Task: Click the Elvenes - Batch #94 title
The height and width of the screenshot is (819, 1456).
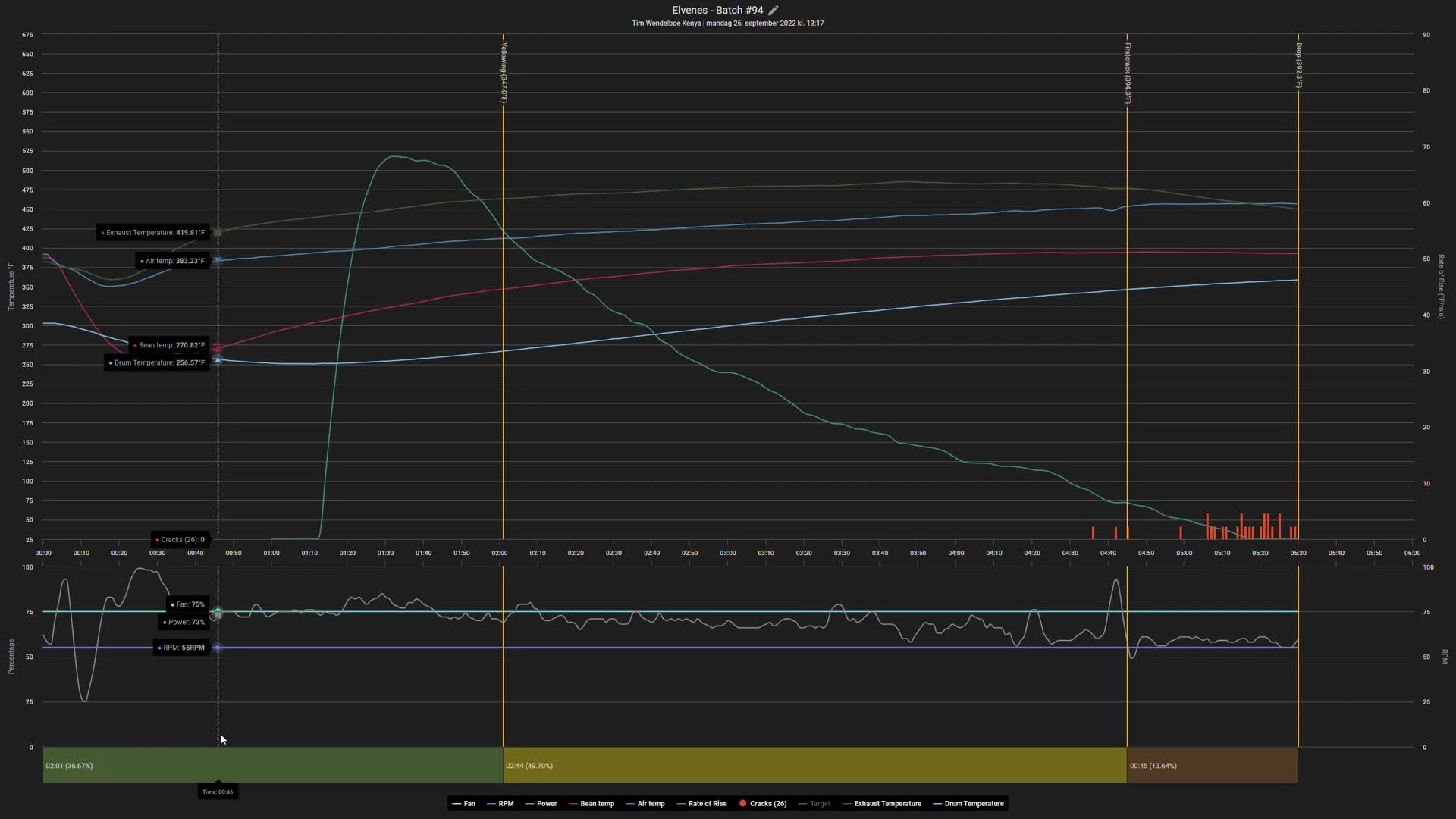Action: [717, 10]
